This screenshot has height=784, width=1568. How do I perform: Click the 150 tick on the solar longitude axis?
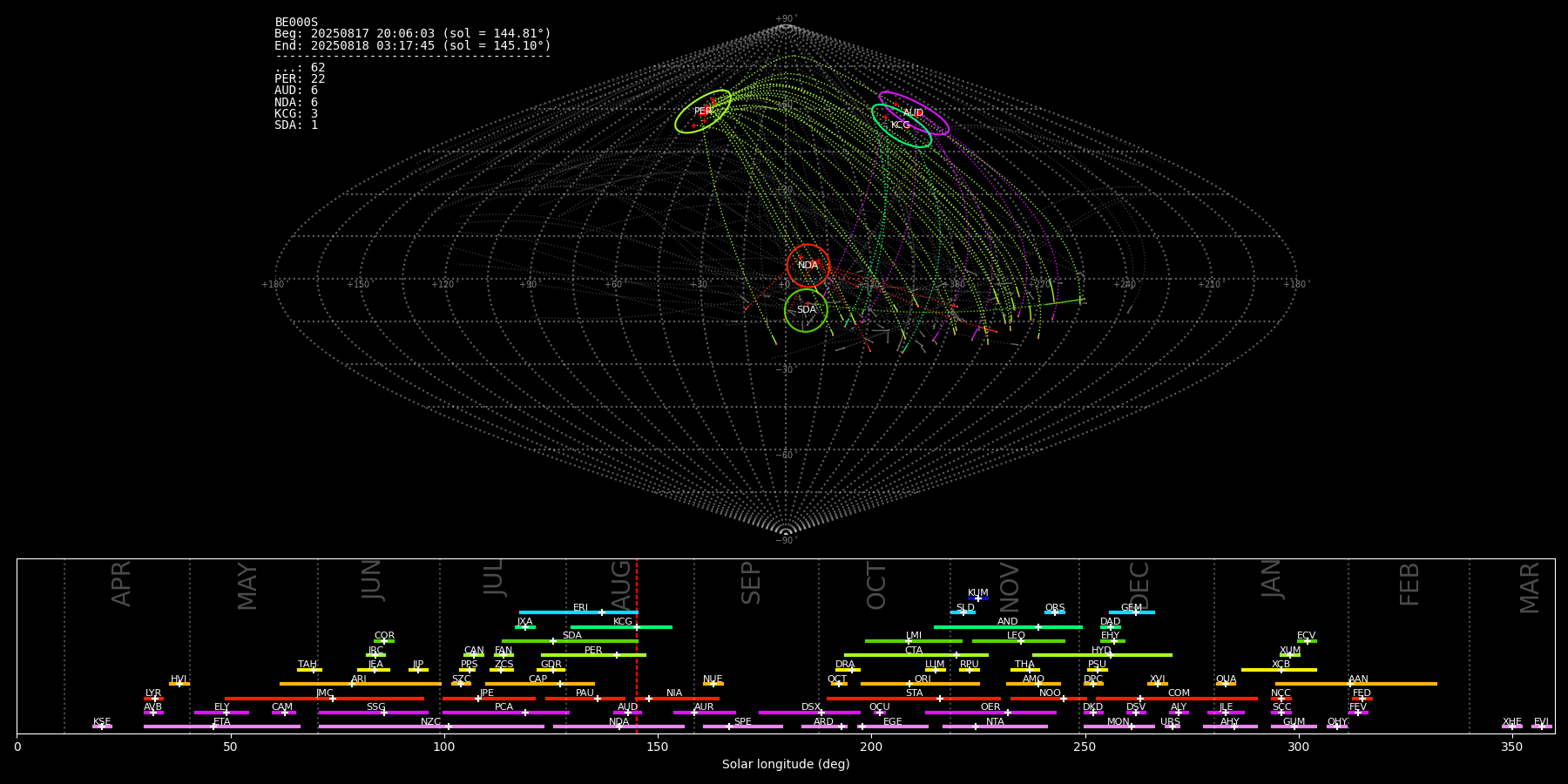click(658, 747)
